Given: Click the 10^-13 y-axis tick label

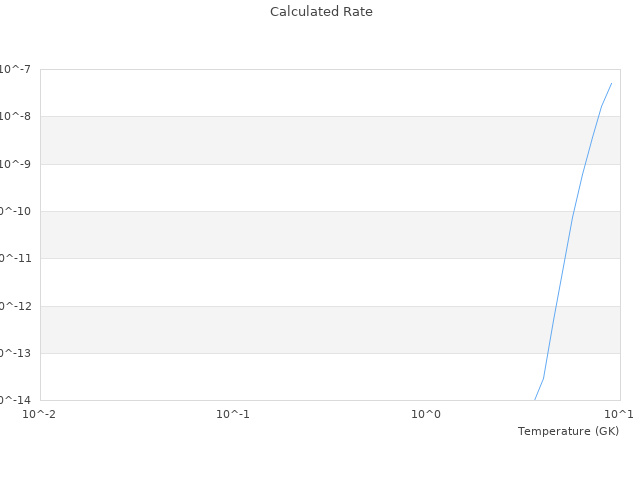Looking at the screenshot, I should [x=13, y=353].
